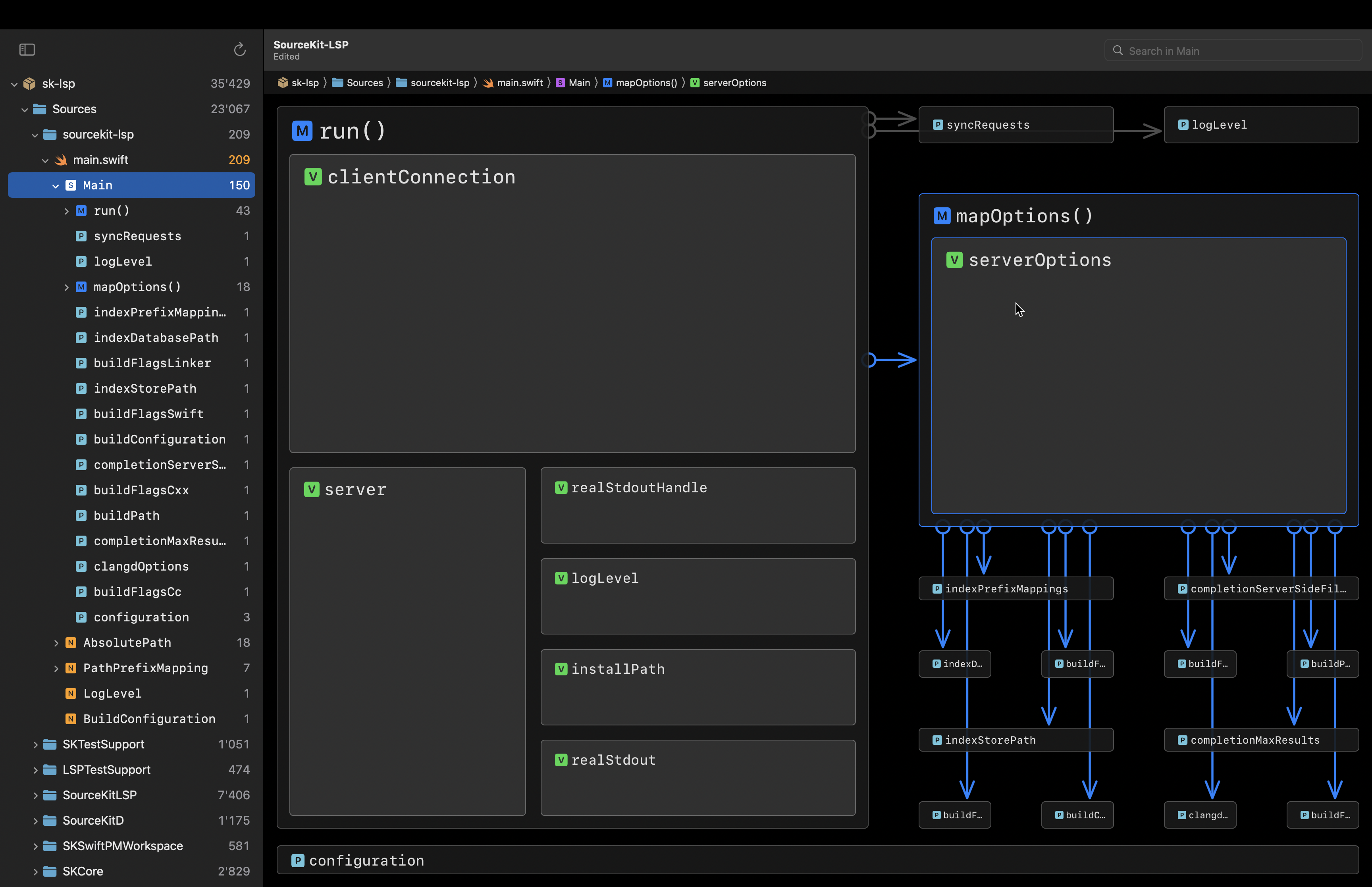Select configuration property in the sidebar
The height and width of the screenshot is (887, 1372).
[131, 617]
